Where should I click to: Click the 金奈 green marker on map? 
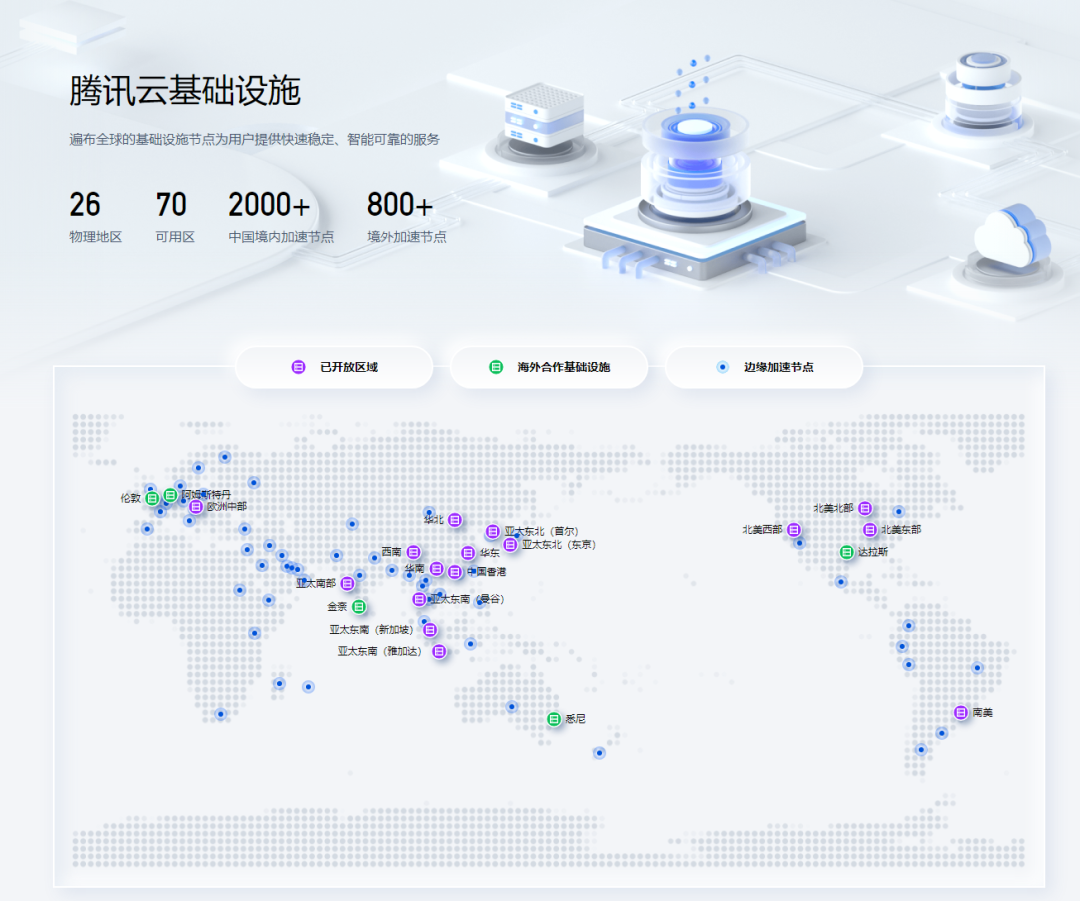pos(359,606)
